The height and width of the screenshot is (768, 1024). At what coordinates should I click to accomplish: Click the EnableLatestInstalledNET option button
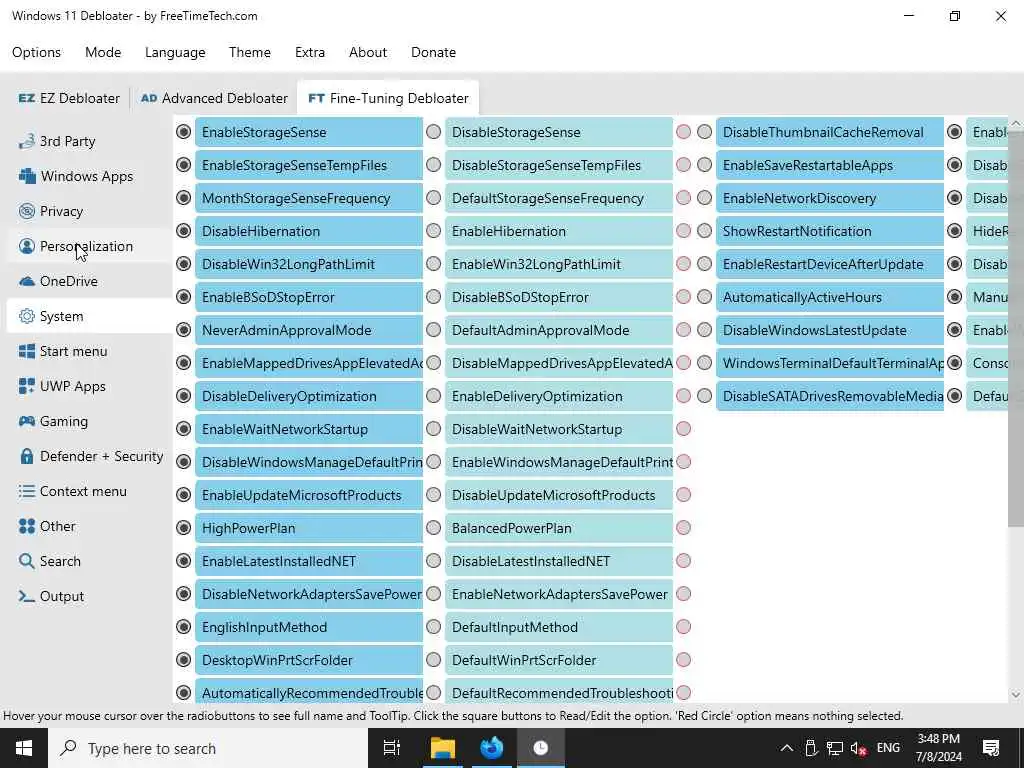309,561
